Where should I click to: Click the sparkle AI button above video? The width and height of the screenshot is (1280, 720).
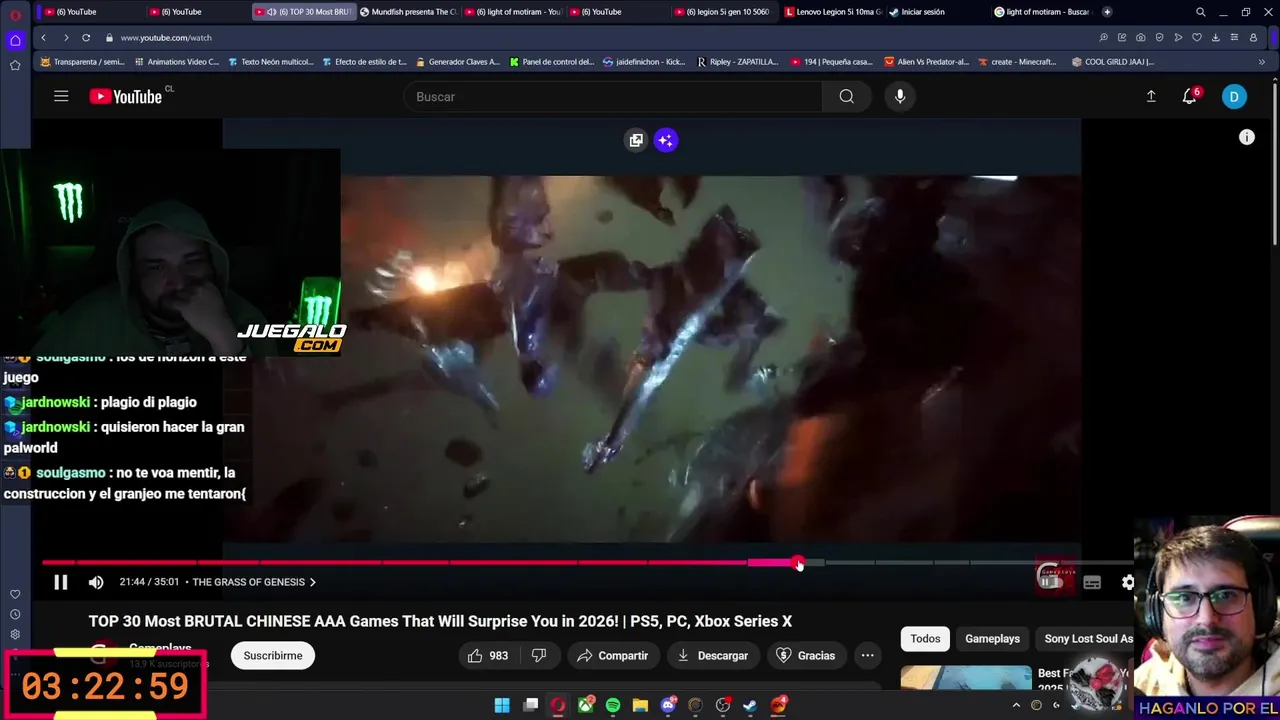click(x=666, y=140)
